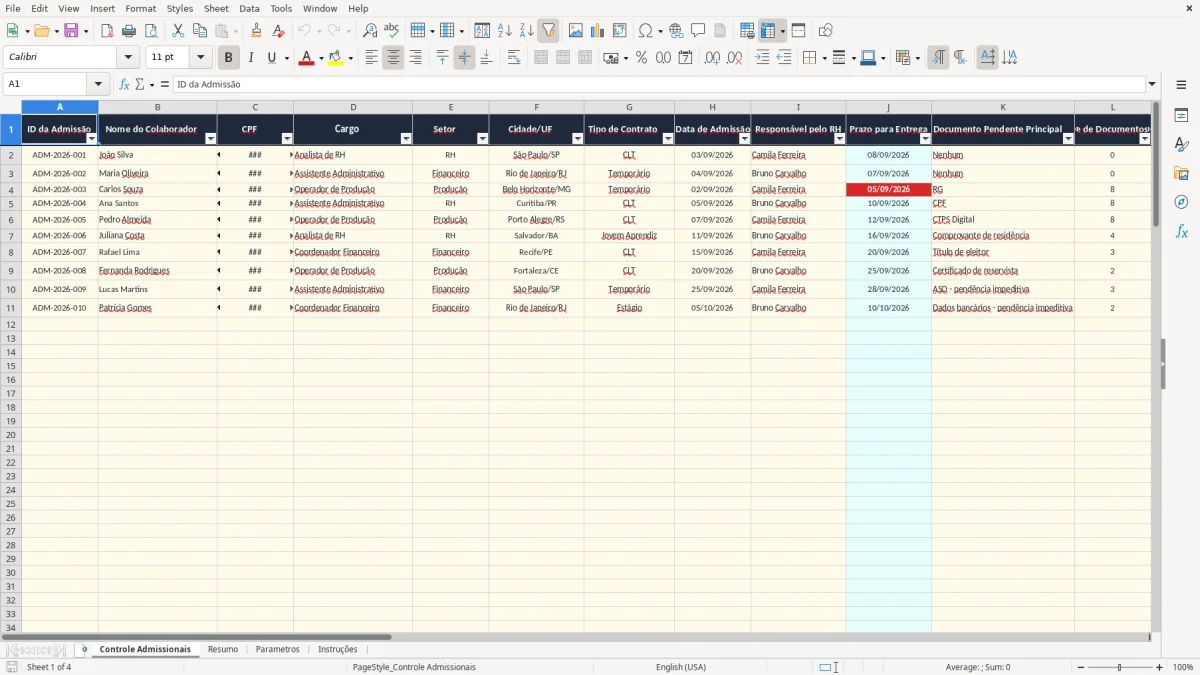Toggle center horizontal alignment

(x=393, y=58)
